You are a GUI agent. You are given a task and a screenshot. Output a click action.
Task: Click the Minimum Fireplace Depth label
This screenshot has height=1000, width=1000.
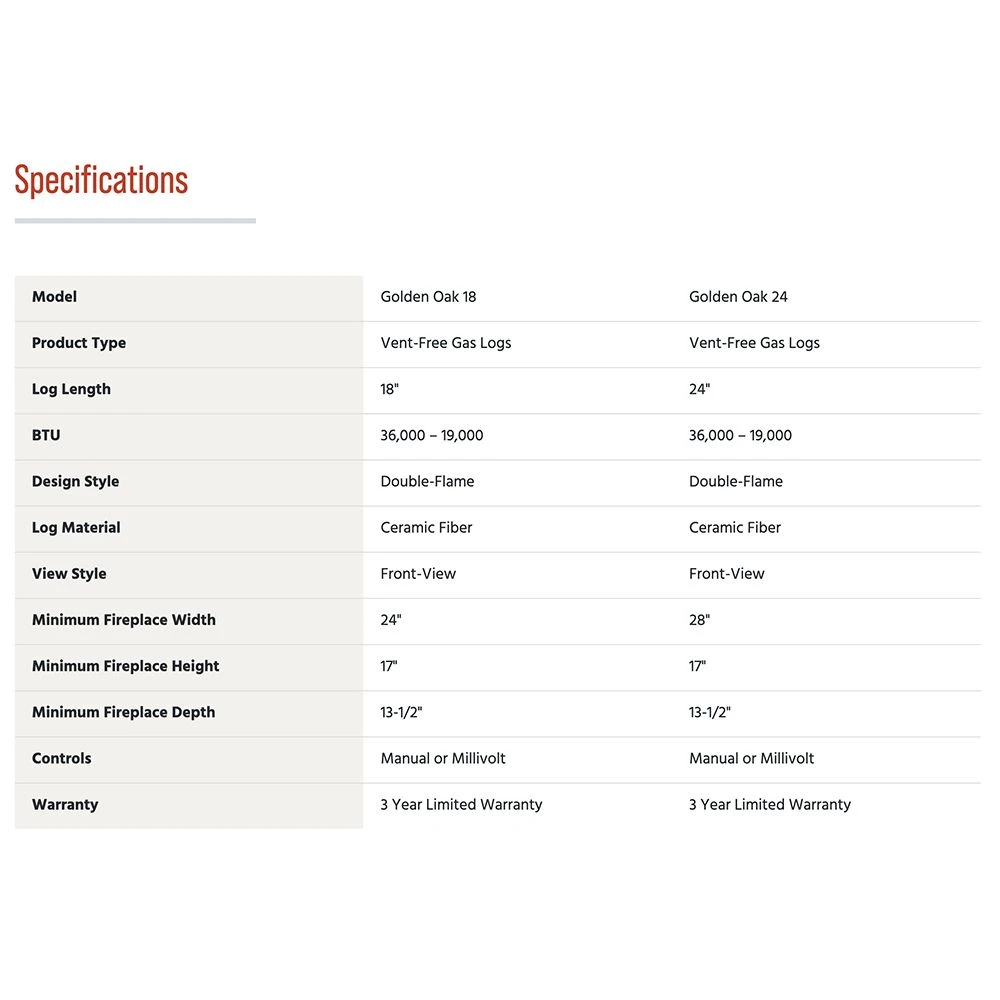click(x=123, y=712)
